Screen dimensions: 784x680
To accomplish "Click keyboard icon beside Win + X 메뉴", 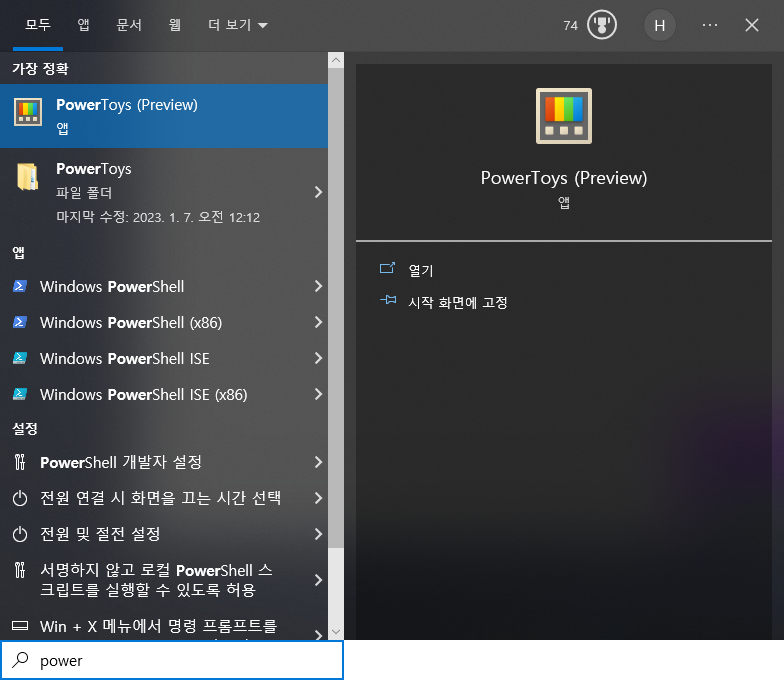I will coord(20,626).
